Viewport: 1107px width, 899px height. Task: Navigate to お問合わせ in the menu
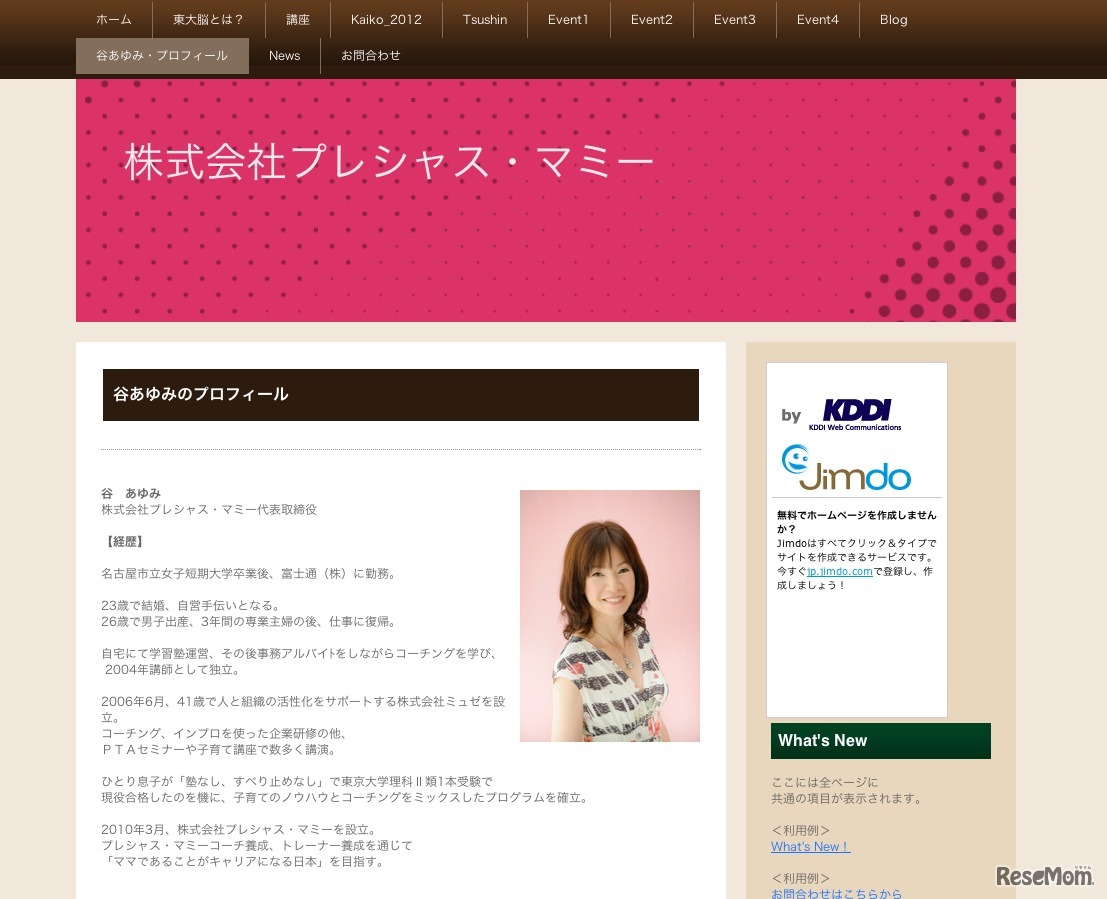pyautogui.click(x=370, y=56)
